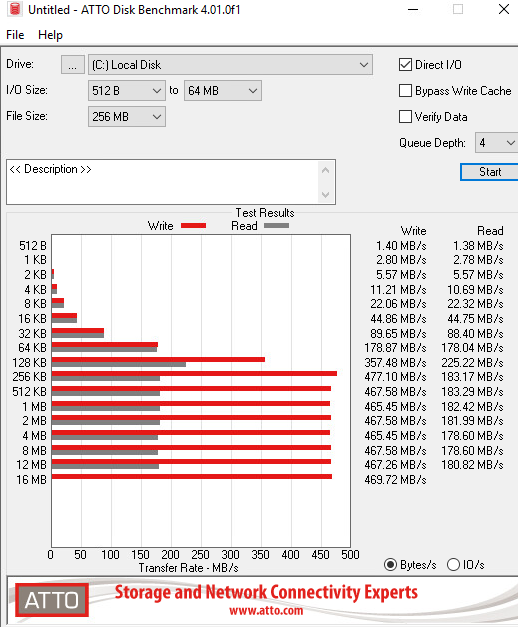Click the 357.48 MB/s write value
This screenshot has height=627, width=518.
click(x=395, y=363)
